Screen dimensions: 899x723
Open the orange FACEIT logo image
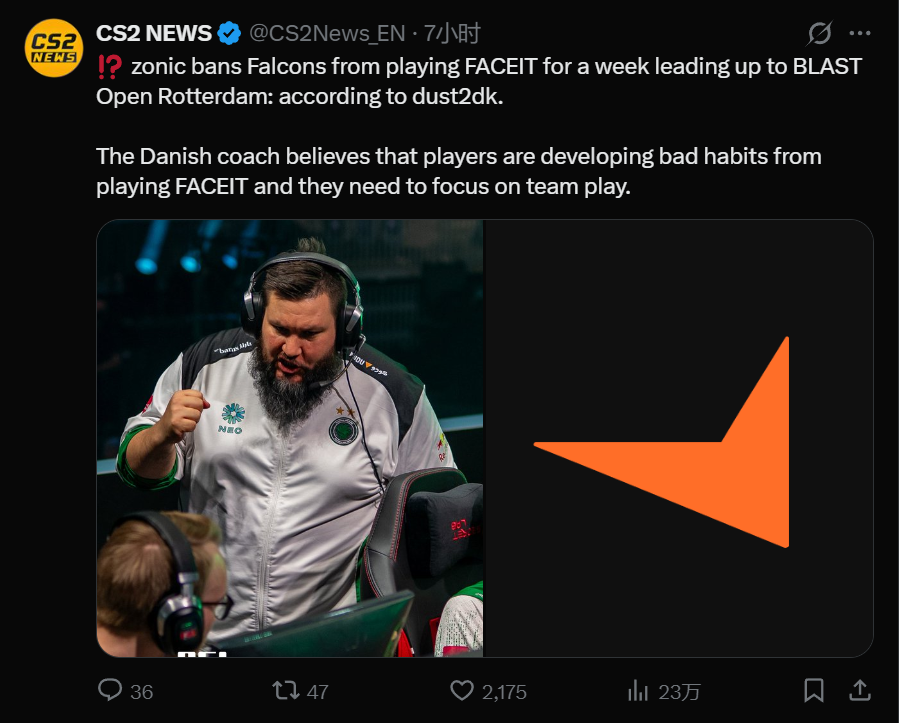[678, 438]
